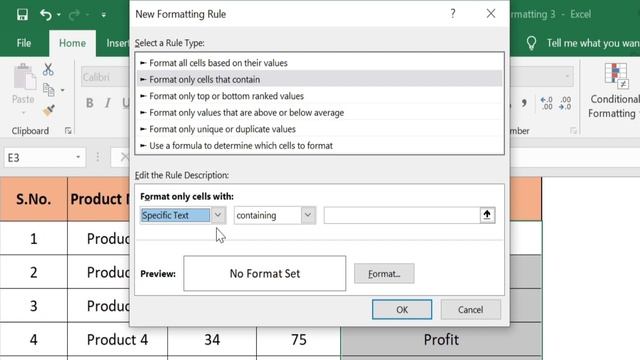Select Format only values above or below average

319,112
